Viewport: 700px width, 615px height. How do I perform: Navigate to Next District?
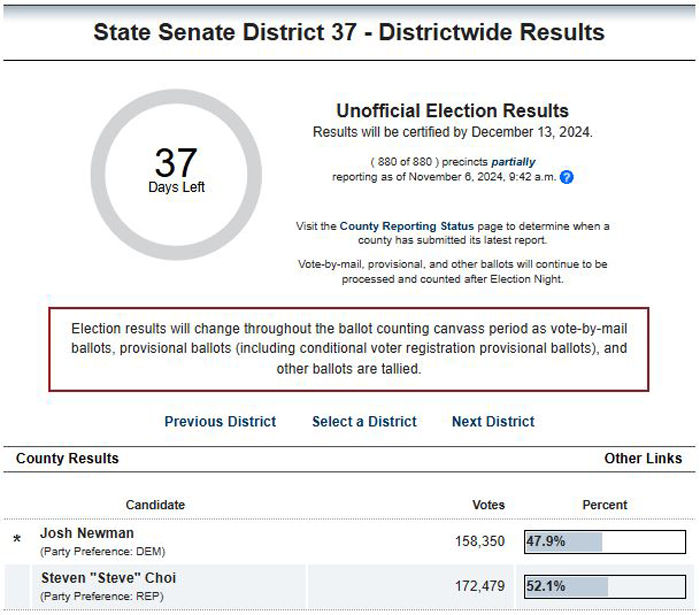[493, 421]
